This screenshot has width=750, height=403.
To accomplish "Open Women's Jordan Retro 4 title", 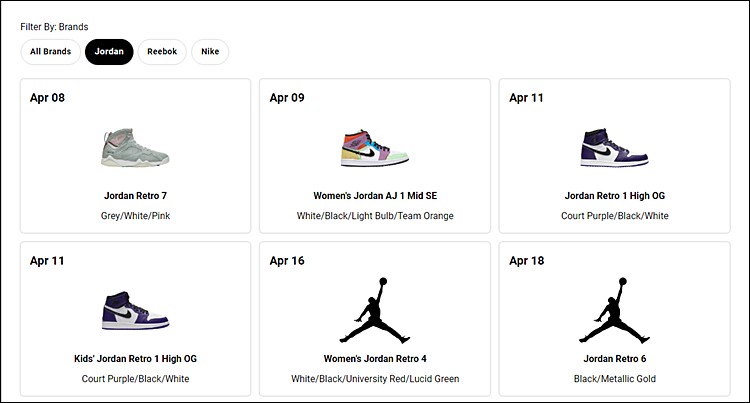I will (375, 359).
